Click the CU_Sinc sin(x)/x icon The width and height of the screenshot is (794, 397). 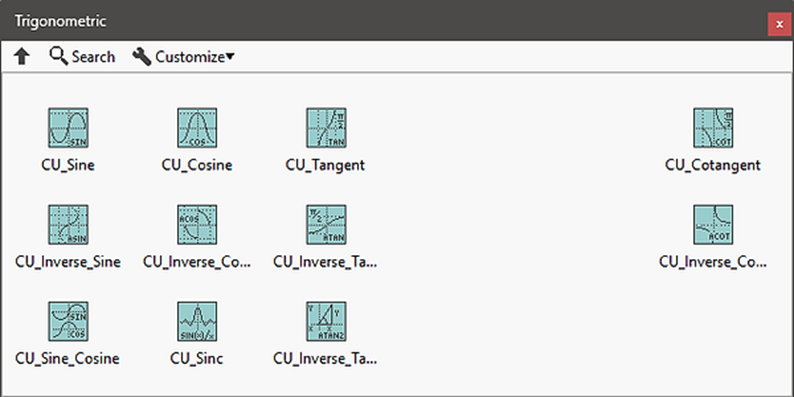197,321
